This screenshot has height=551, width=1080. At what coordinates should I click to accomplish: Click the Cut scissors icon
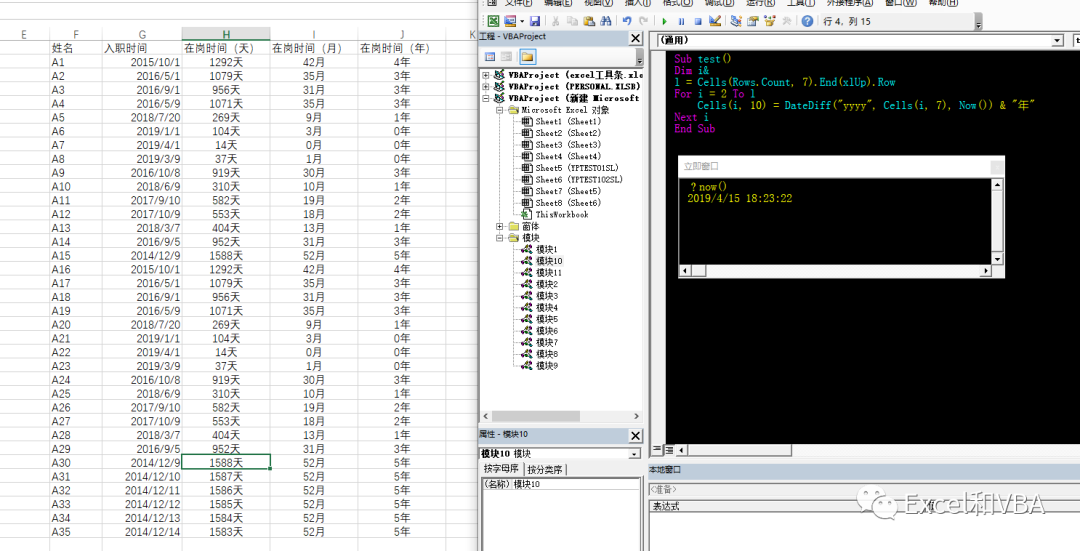coord(555,21)
